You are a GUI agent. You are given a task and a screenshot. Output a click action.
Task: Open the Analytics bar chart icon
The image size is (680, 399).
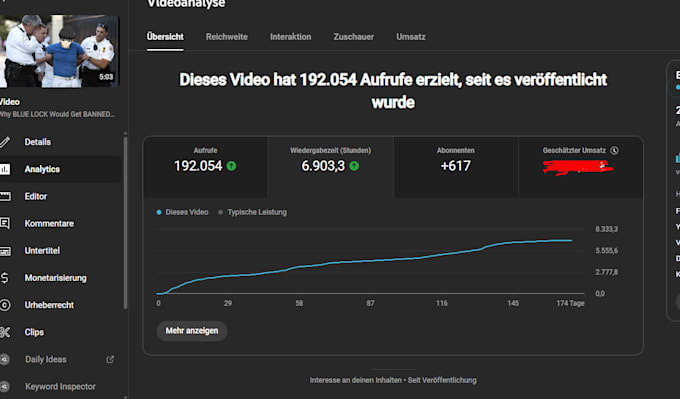click(4, 169)
